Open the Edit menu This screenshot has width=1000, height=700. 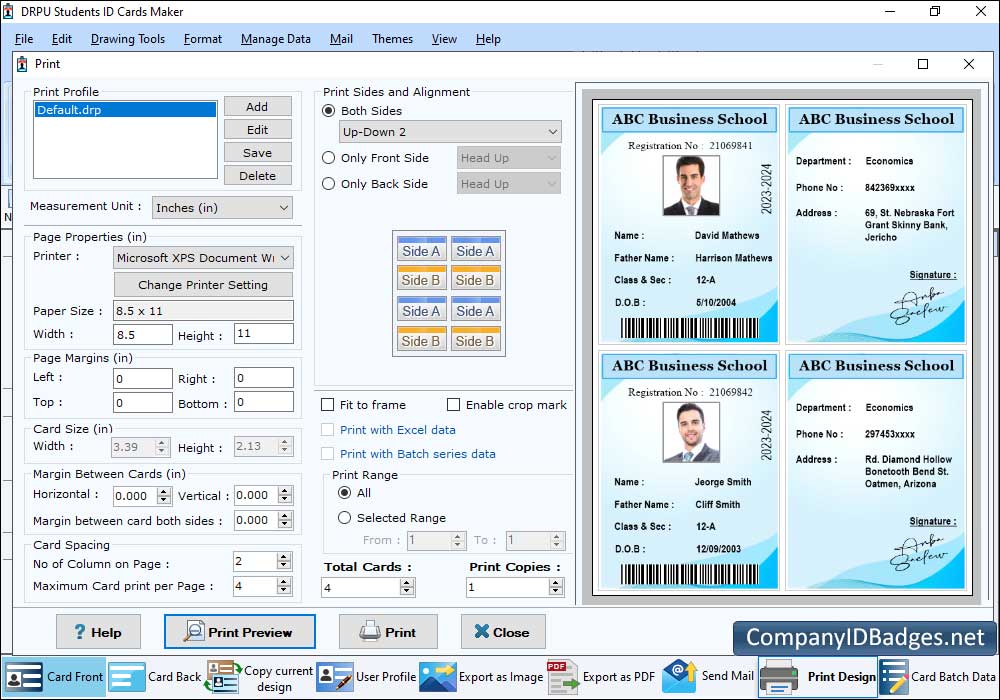[62, 39]
